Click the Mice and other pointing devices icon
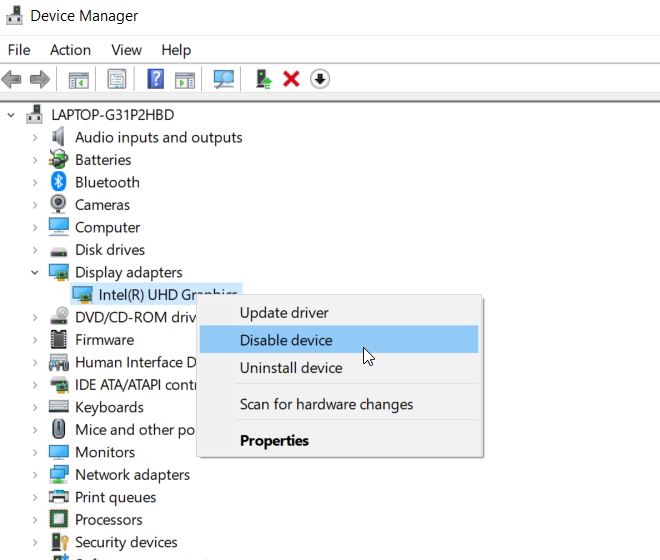Viewport: 660px width, 560px height. [59, 429]
